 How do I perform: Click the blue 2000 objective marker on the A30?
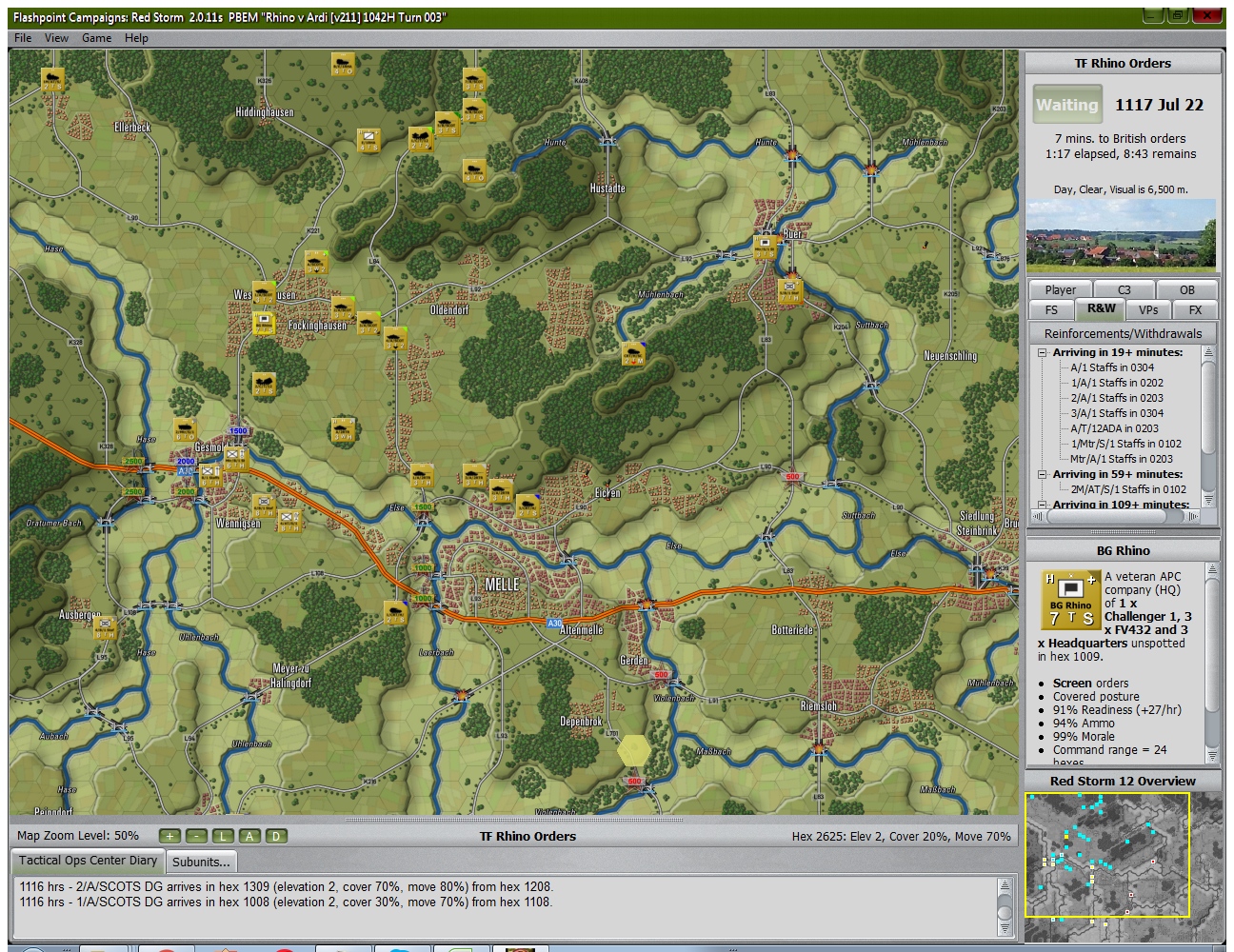click(186, 461)
